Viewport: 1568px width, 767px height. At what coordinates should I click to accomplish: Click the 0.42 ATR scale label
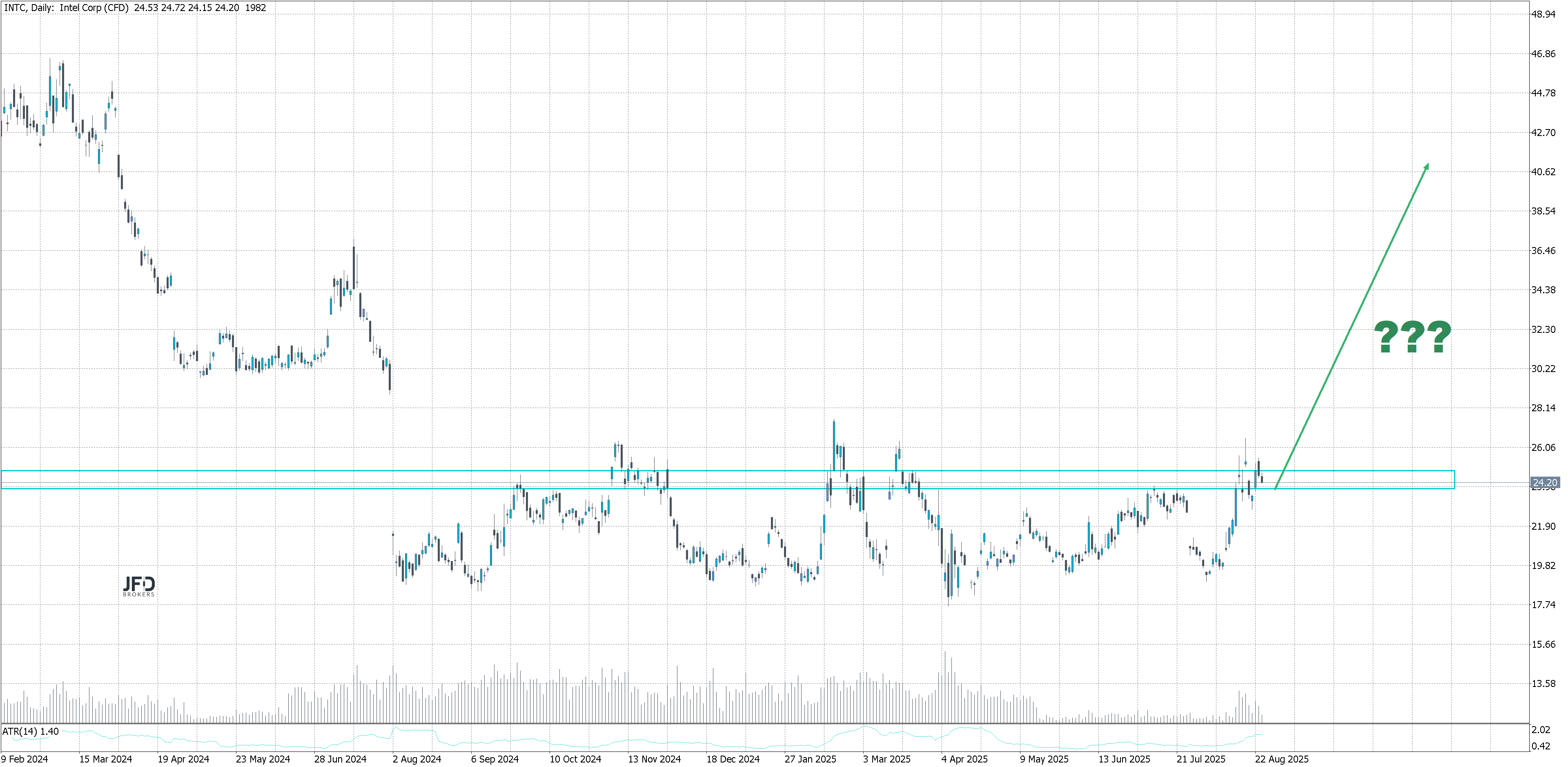coord(1541,746)
